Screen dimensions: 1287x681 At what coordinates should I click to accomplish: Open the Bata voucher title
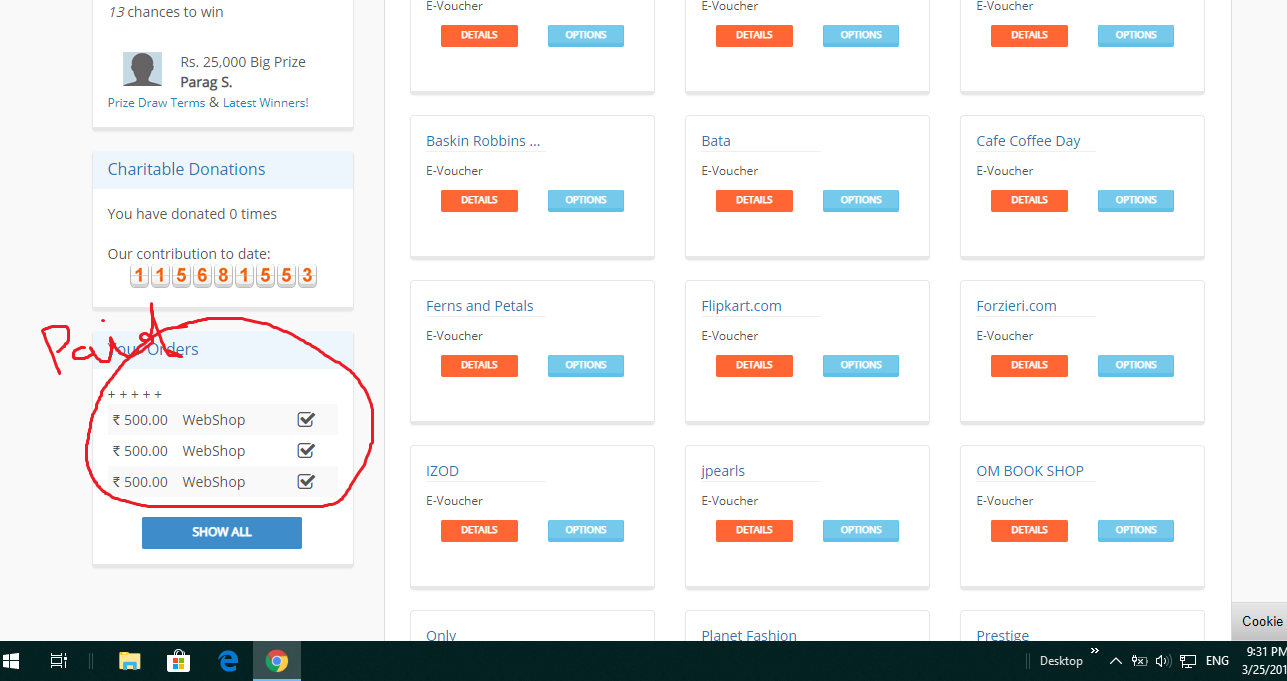pyautogui.click(x=716, y=141)
